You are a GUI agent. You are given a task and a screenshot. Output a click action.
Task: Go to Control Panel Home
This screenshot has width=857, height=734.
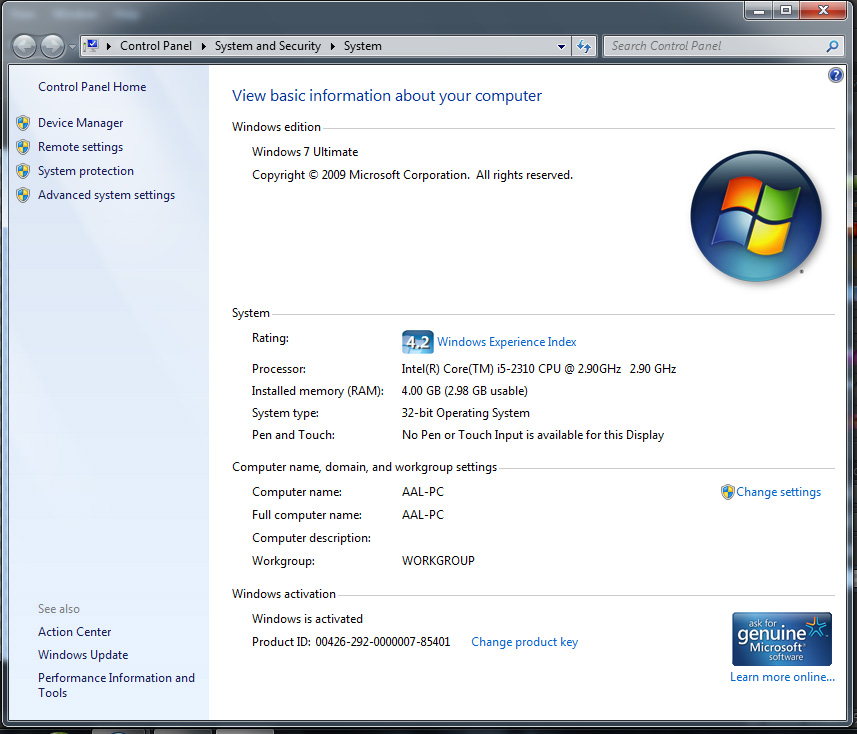92,87
